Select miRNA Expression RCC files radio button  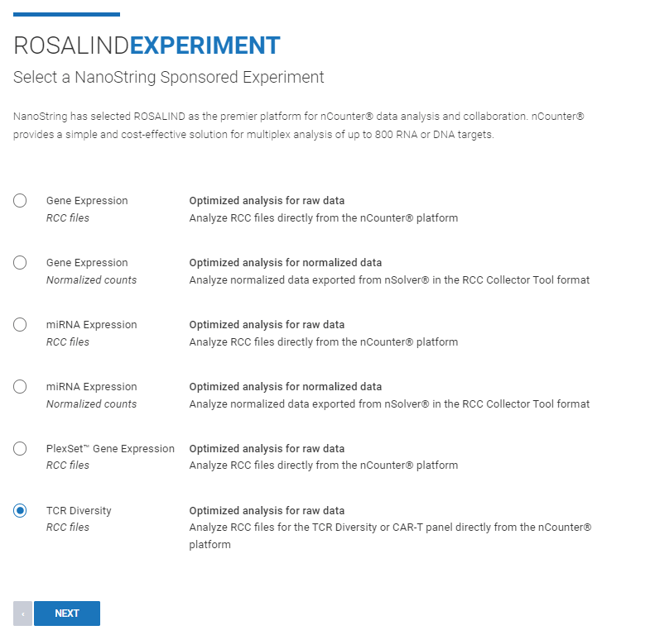(20, 325)
